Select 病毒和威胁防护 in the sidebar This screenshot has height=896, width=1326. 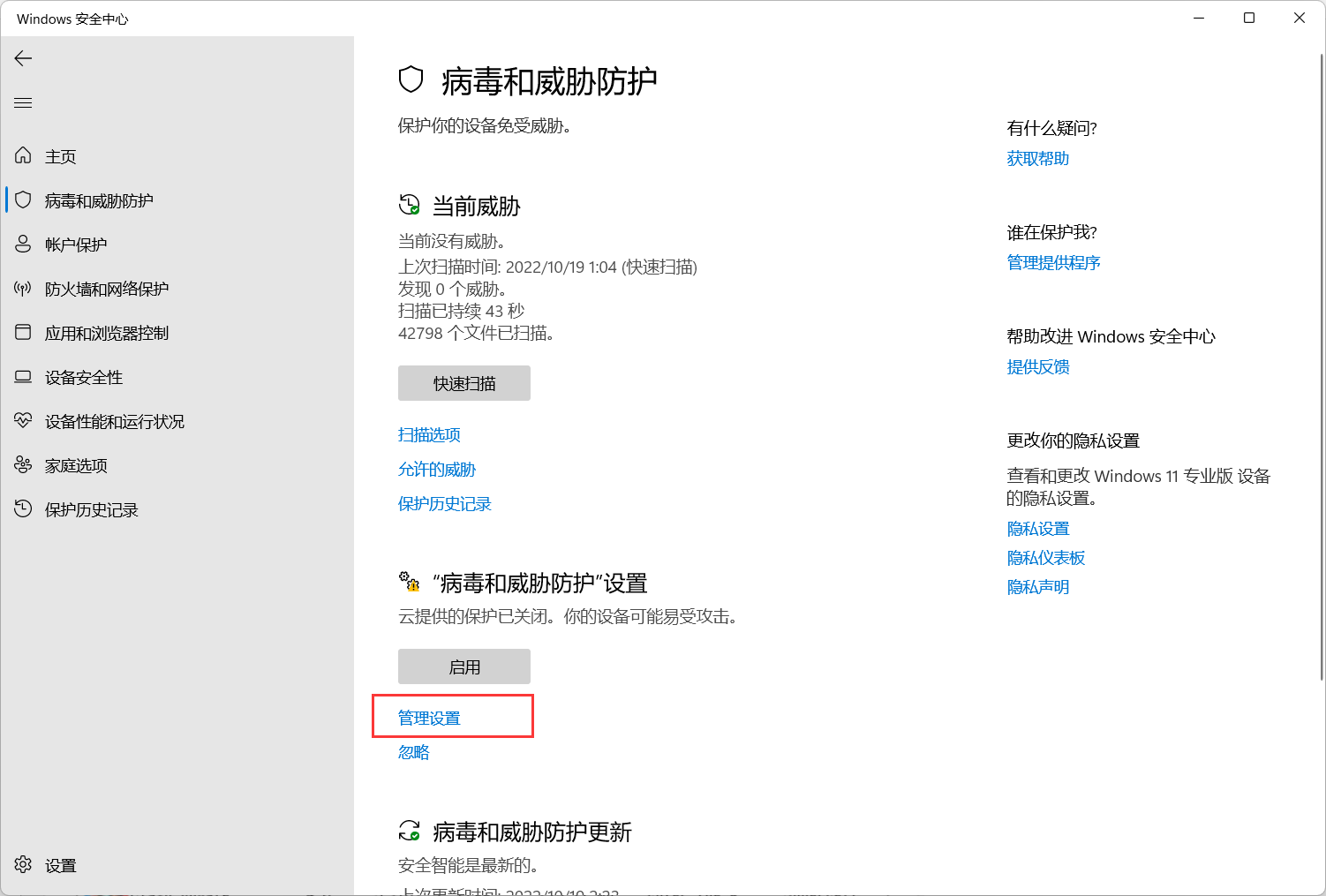click(x=99, y=201)
